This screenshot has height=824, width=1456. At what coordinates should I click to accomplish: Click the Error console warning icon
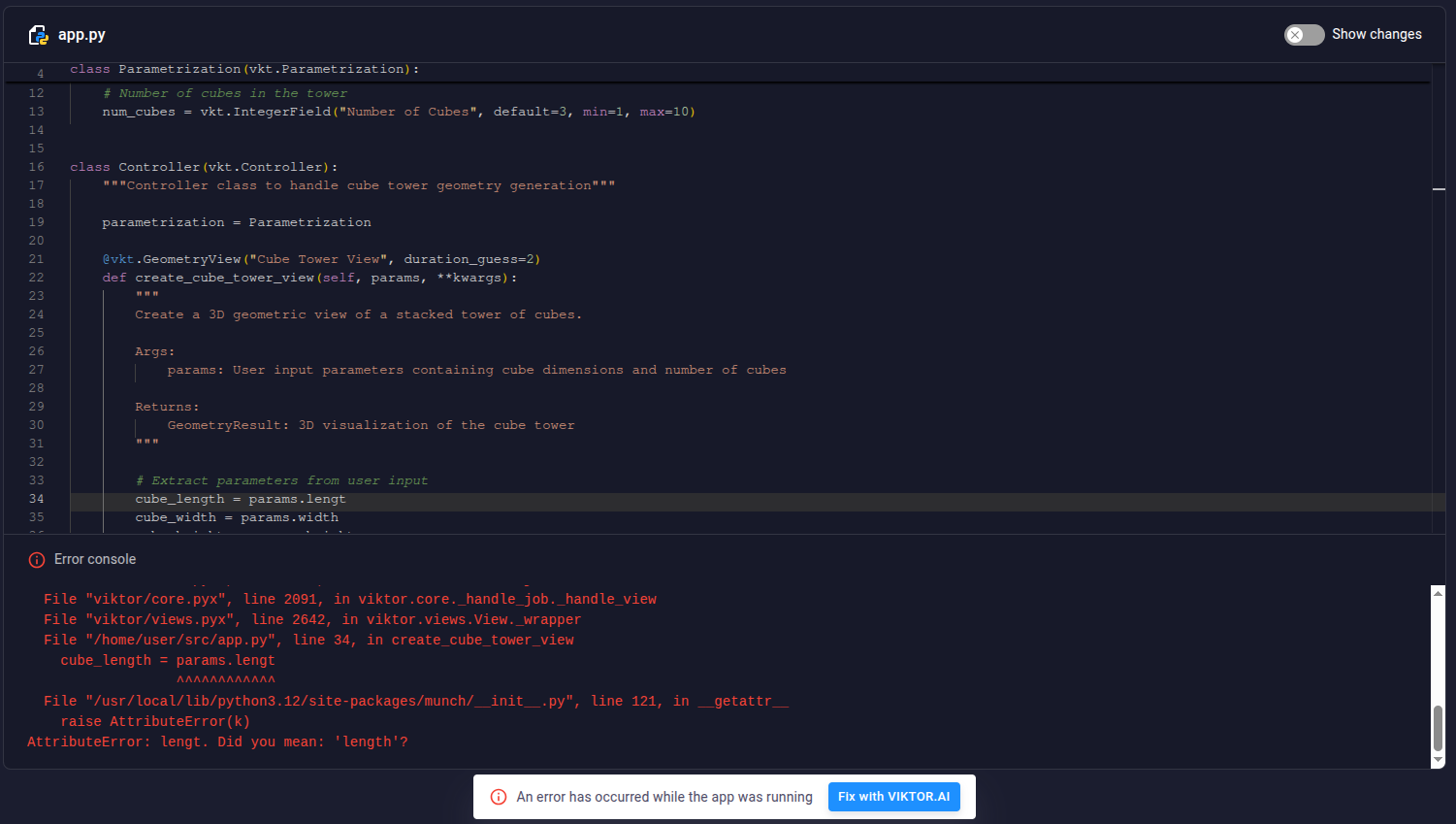pos(37,560)
